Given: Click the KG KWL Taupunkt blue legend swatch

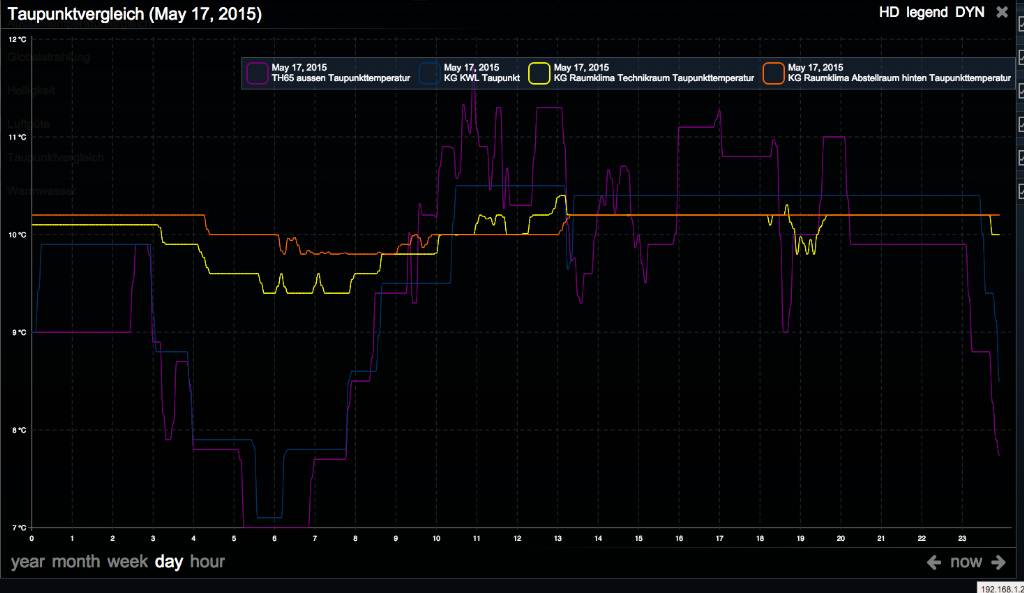Looking at the screenshot, I should pos(430,73).
